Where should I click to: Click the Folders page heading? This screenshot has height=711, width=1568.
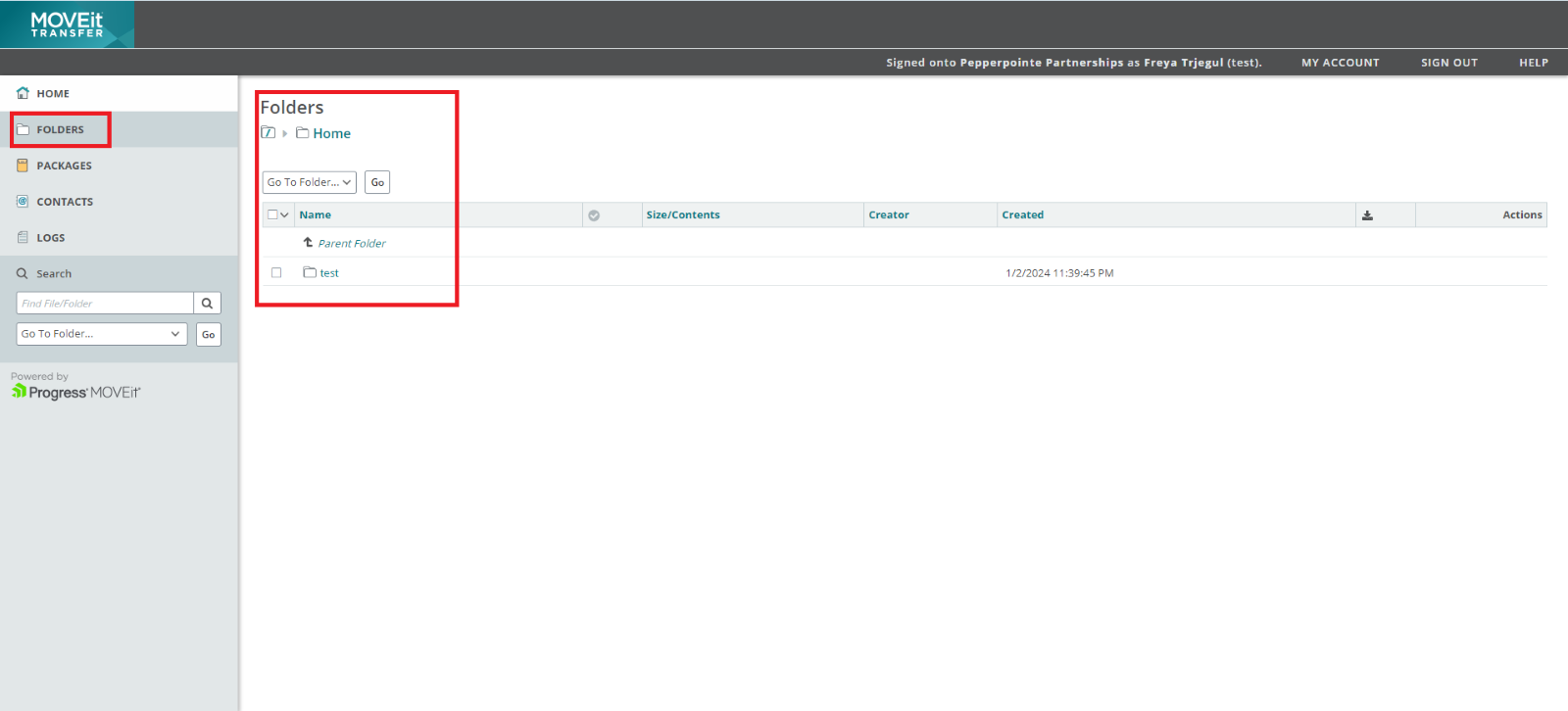(292, 108)
